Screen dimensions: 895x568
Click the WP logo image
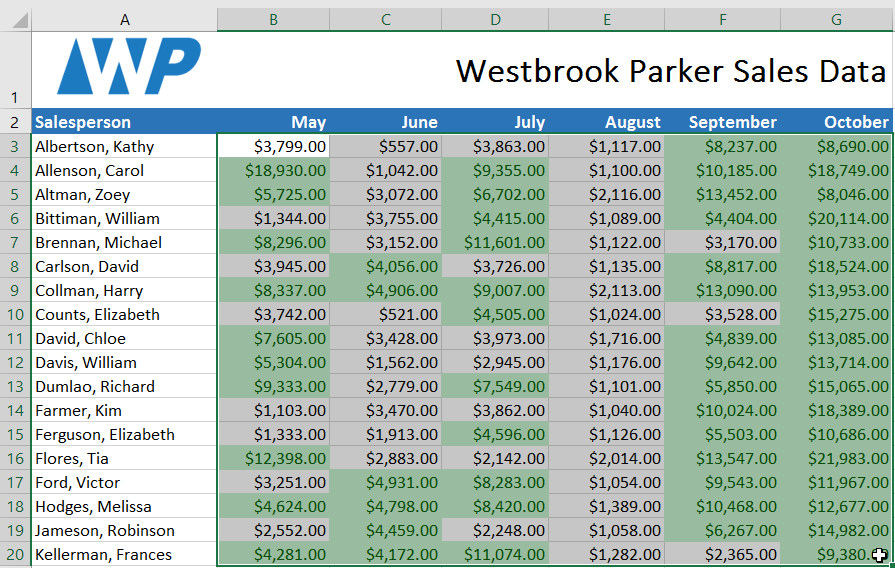coord(128,67)
